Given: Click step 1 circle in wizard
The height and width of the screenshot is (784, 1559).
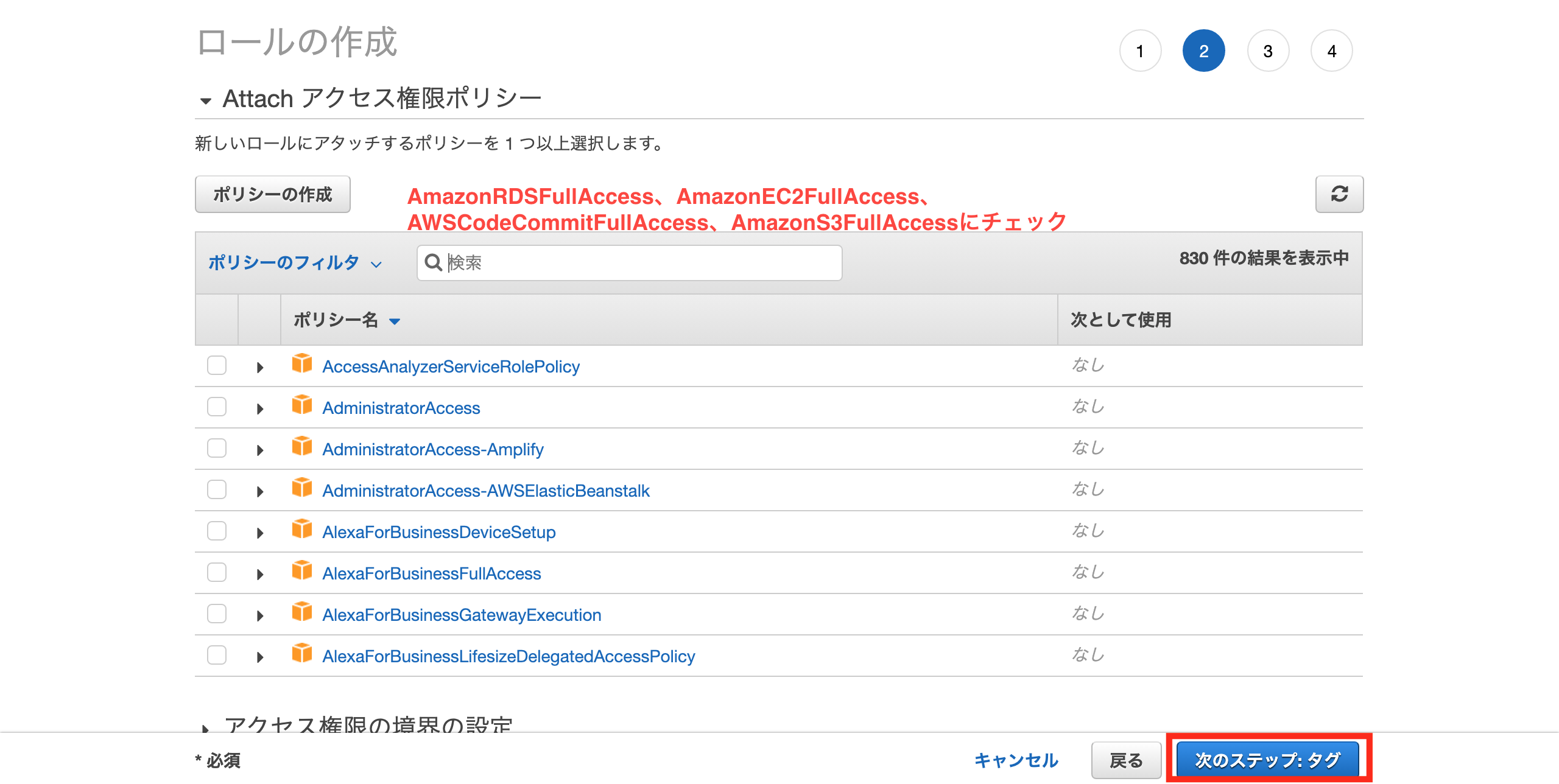Looking at the screenshot, I should (1139, 51).
